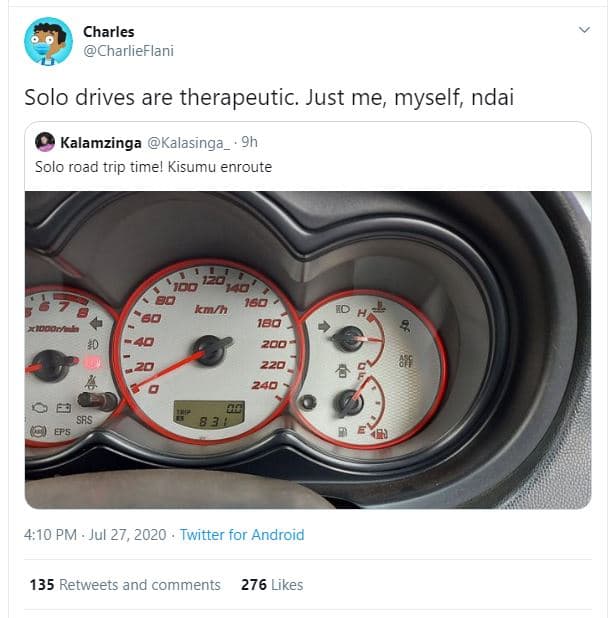Open Kalamzinga's profile name

click(x=101, y=143)
